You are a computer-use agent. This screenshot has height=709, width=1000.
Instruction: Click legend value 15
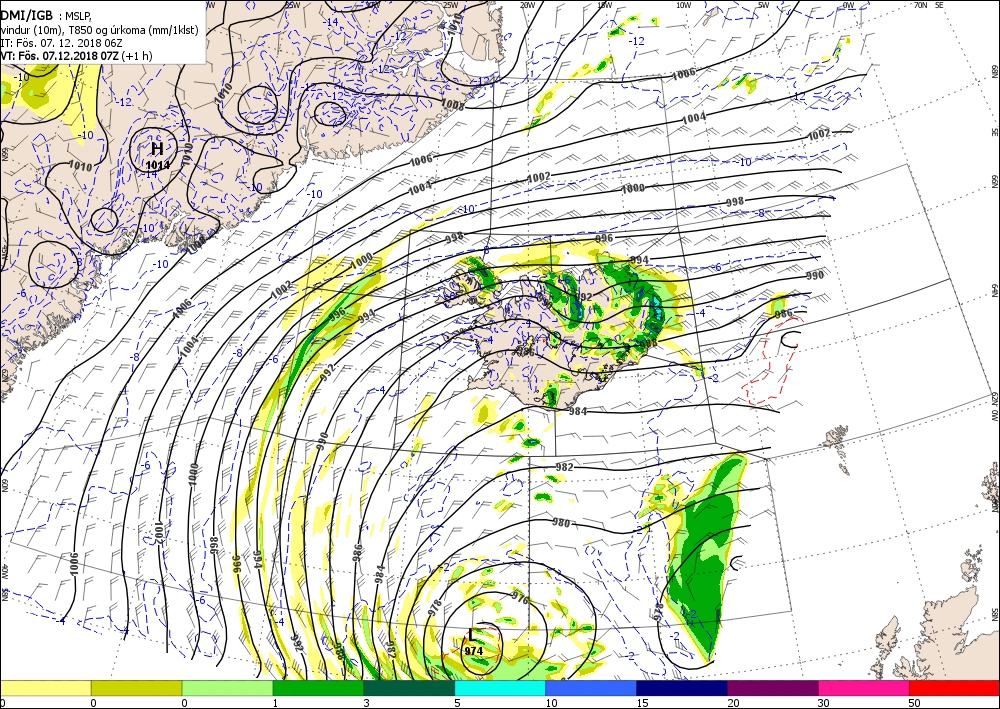642,703
